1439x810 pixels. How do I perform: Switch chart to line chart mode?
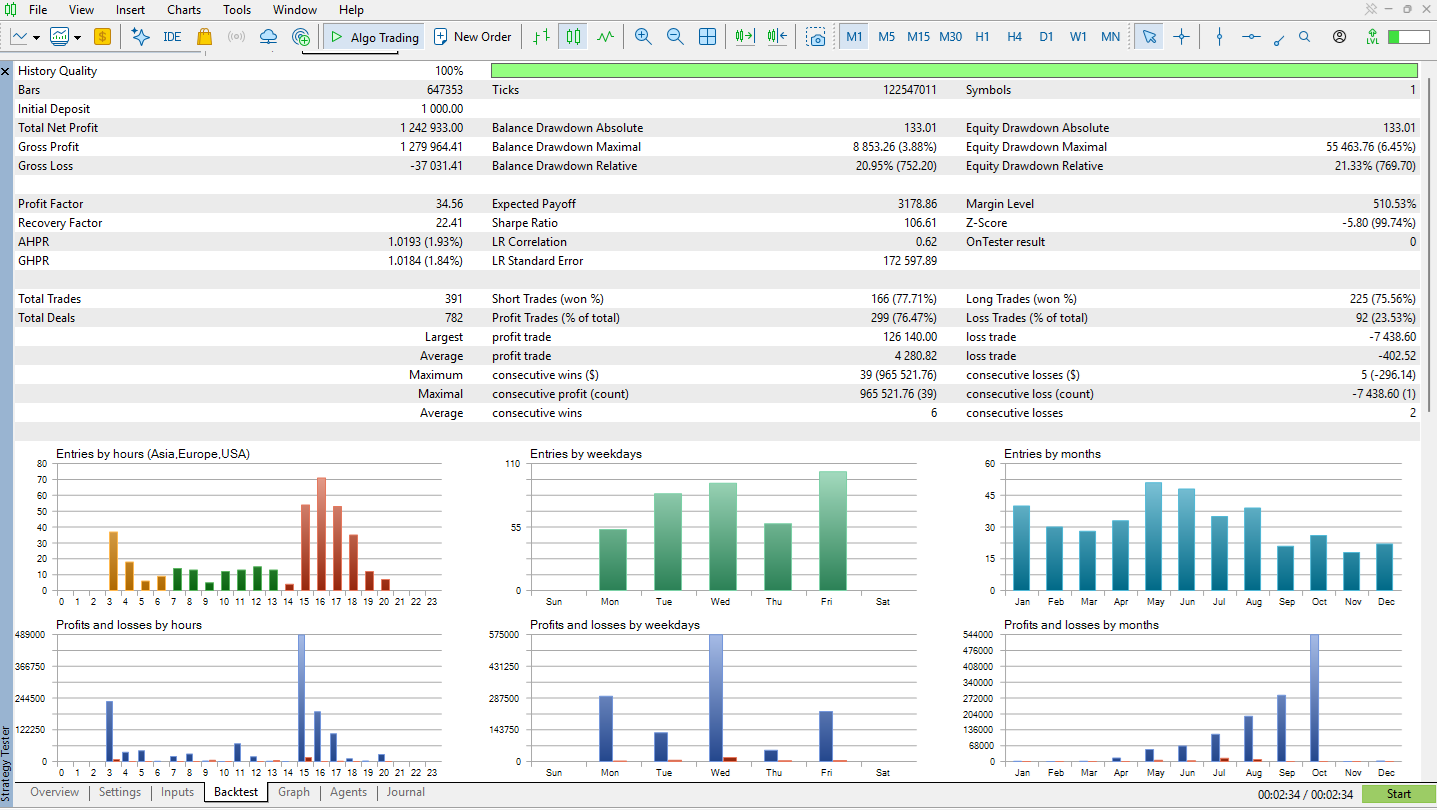(605, 37)
